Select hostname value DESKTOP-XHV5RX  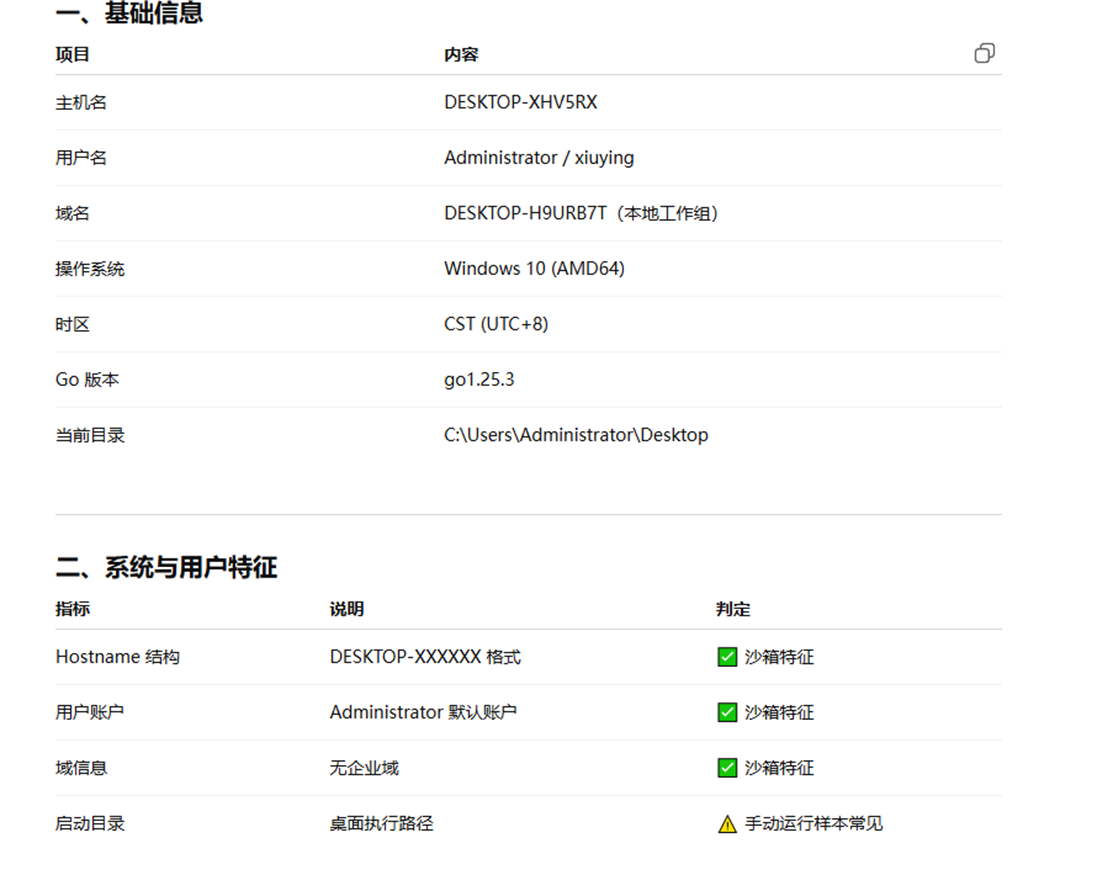521,102
